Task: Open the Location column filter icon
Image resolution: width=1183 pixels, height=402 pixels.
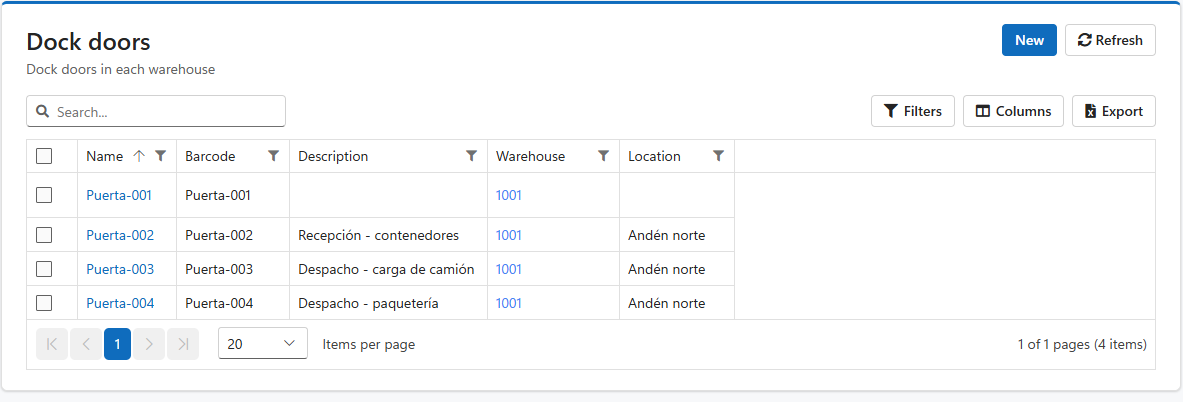Action: [718, 156]
